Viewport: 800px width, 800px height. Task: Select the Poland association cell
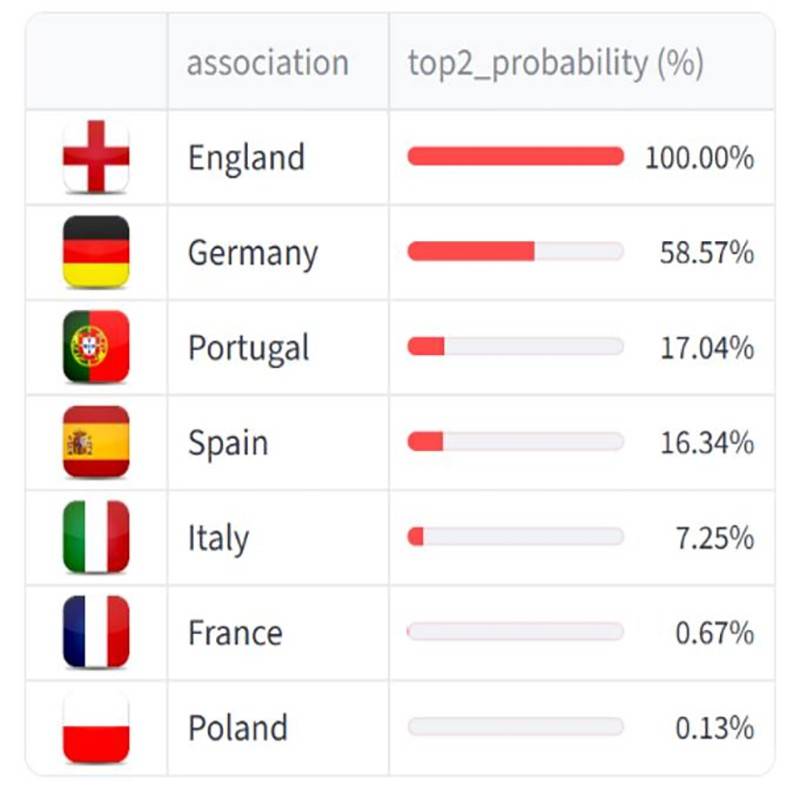tap(237, 728)
